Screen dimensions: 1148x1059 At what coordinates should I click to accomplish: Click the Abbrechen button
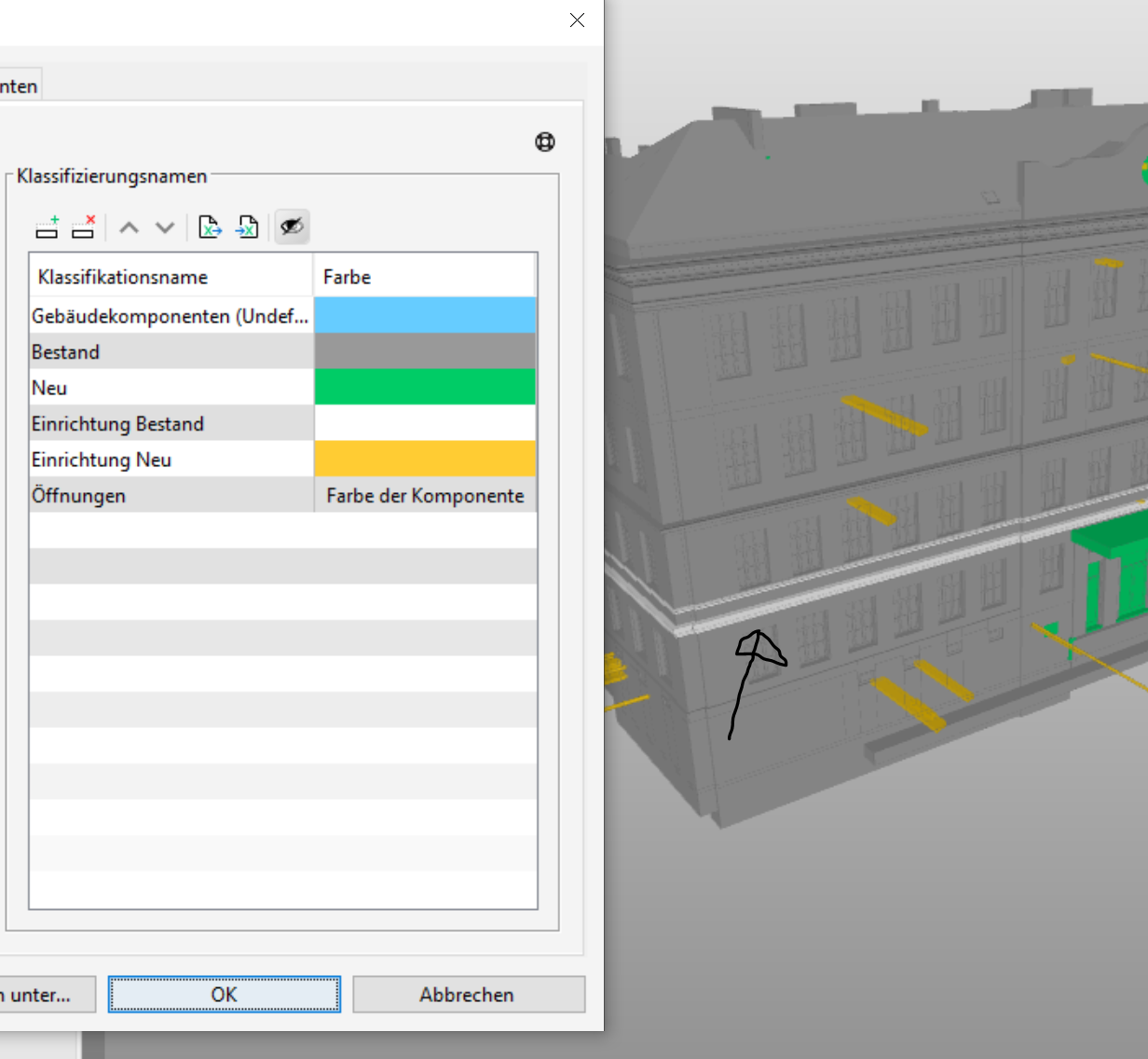(469, 995)
